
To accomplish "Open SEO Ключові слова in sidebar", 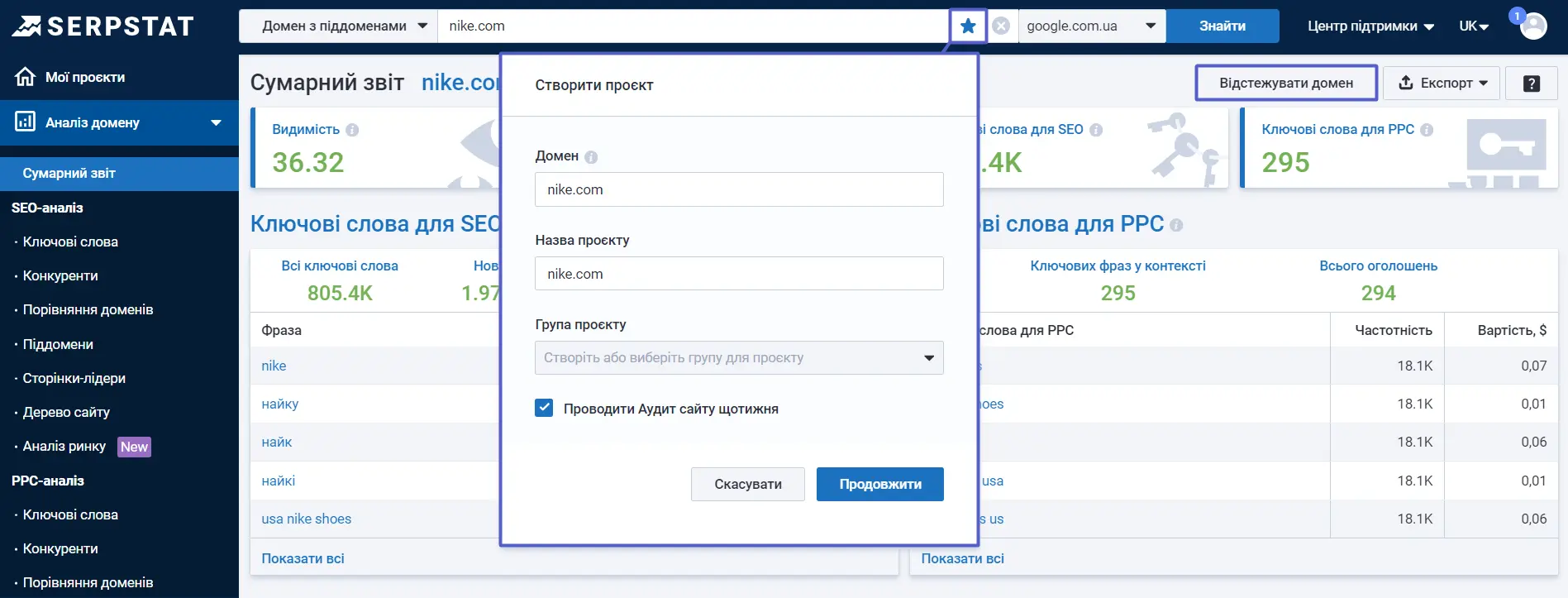I will [x=70, y=242].
